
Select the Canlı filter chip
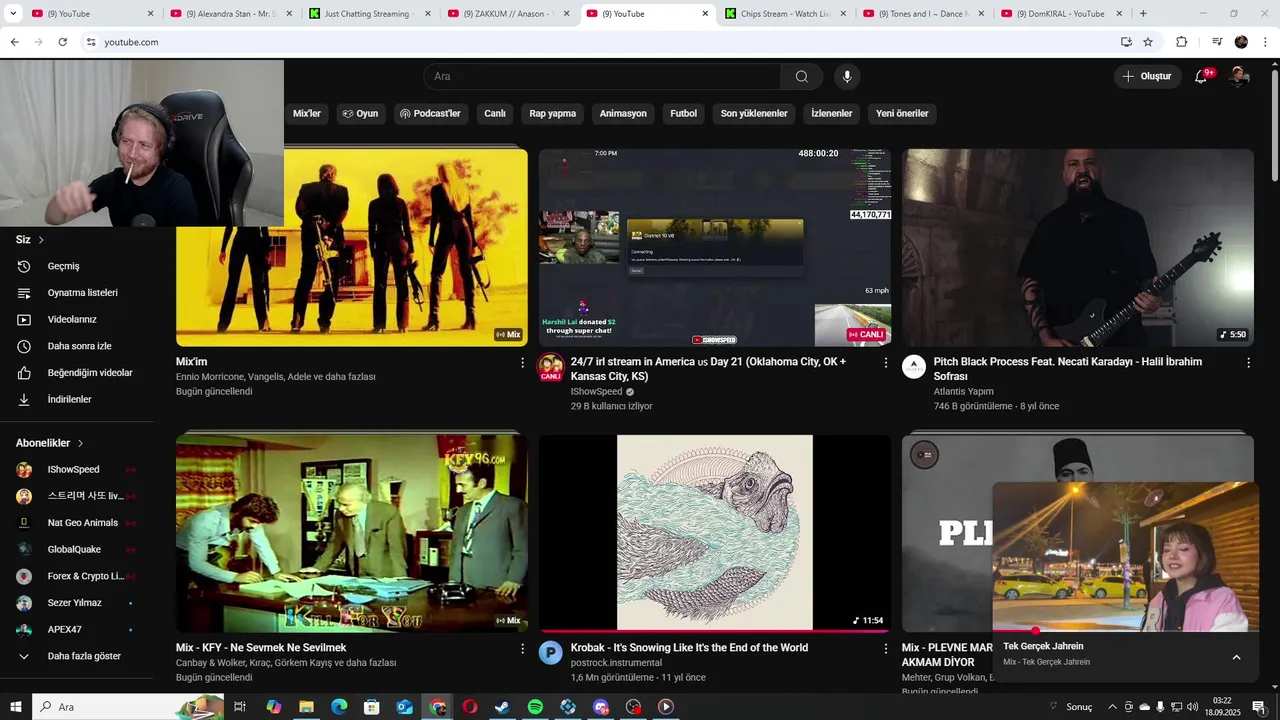coord(495,114)
